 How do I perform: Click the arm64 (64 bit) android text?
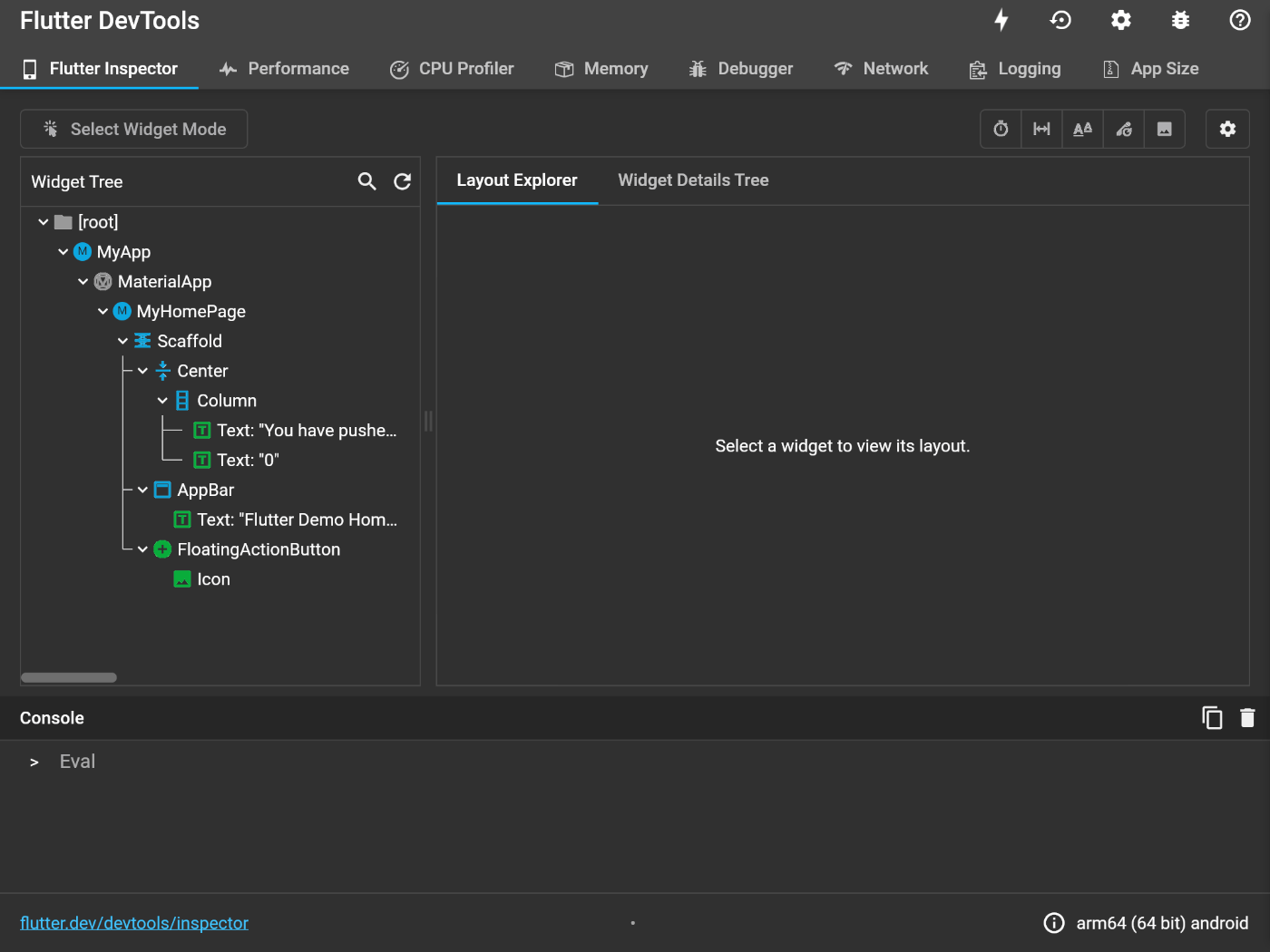pos(1162,923)
